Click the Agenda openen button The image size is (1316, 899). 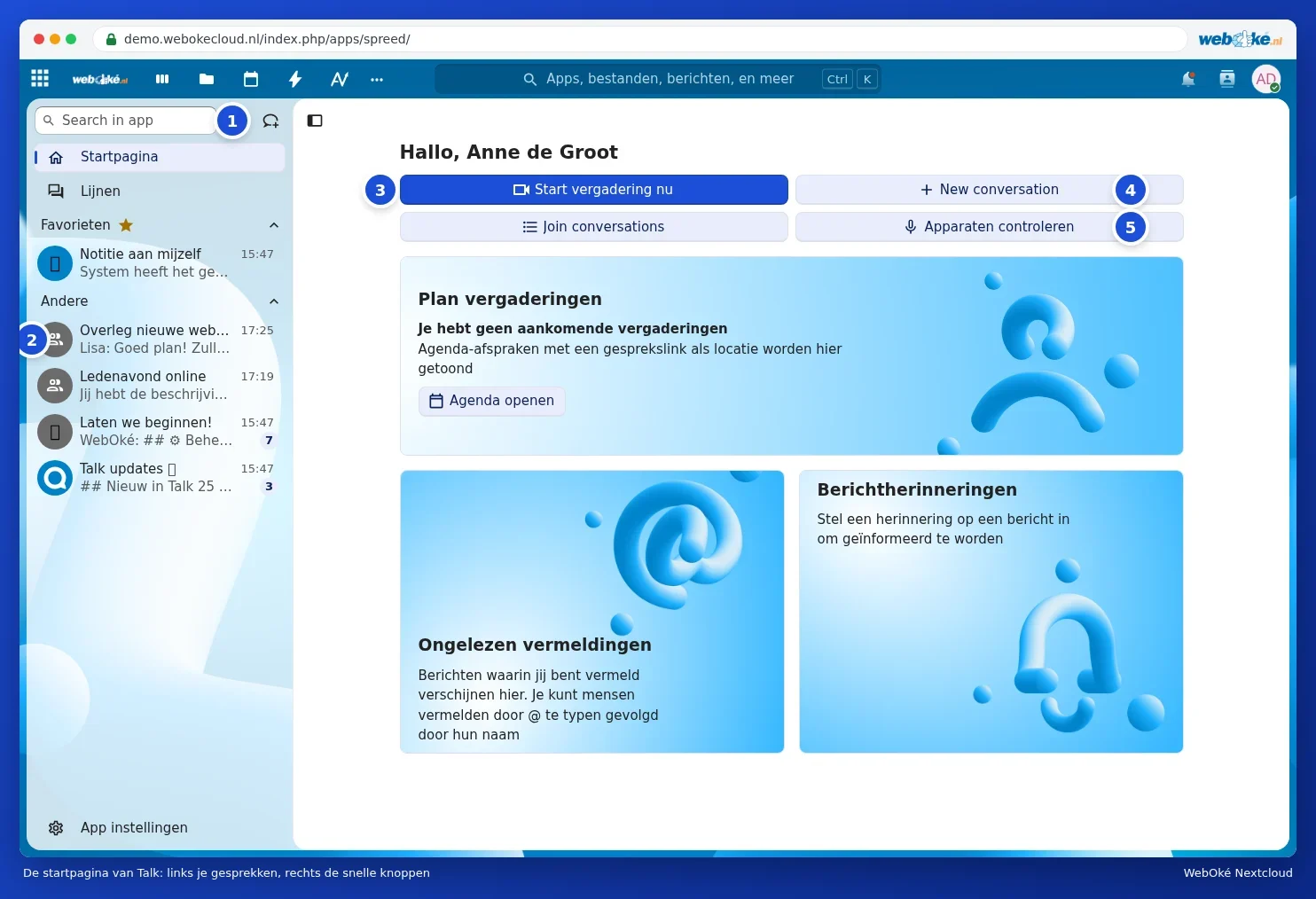492,401
